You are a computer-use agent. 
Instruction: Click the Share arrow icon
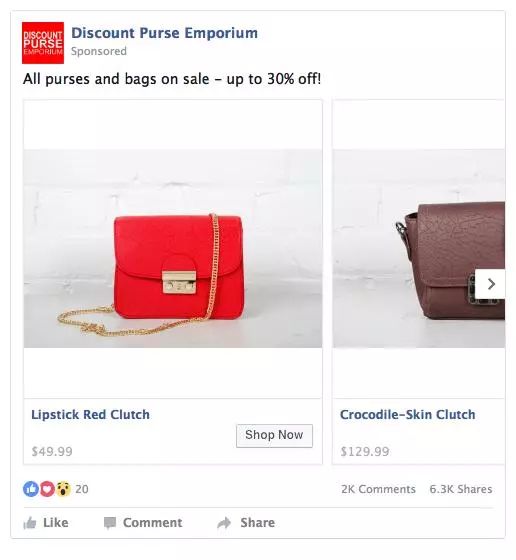click(224, 523)
